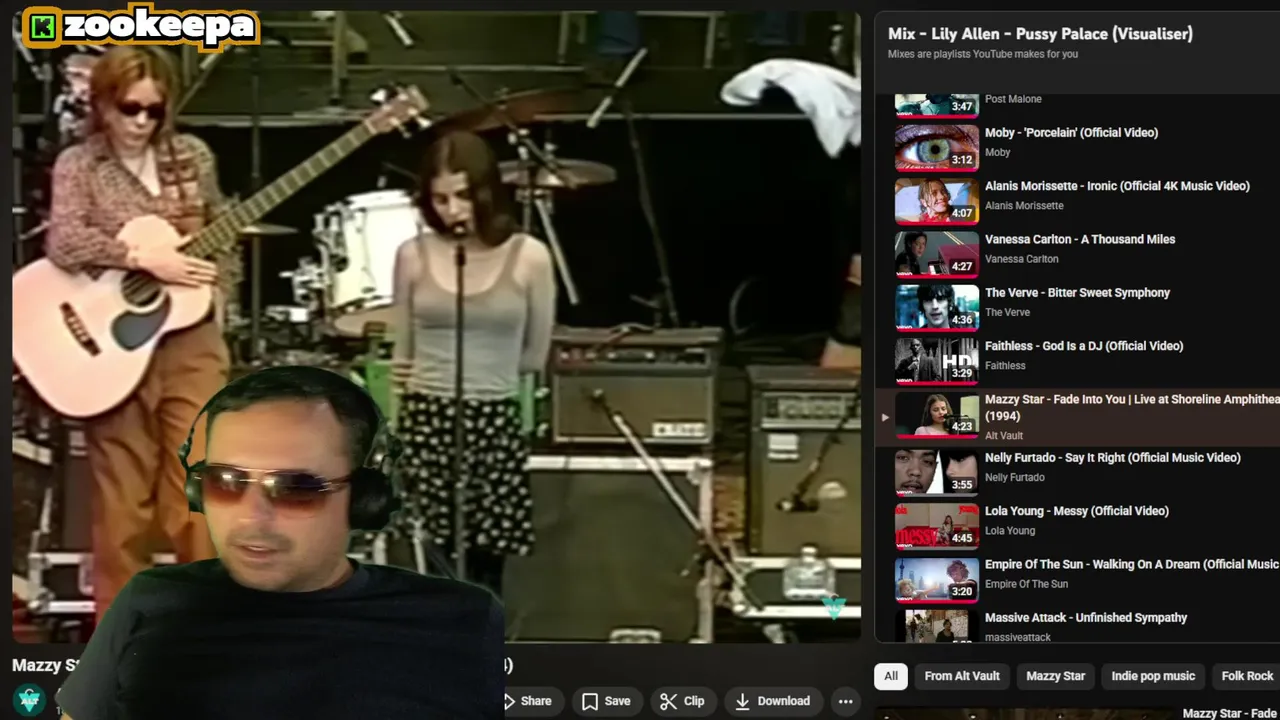Click 'Lola Young - Messy (Official Video)' title

click(1077, 511)
